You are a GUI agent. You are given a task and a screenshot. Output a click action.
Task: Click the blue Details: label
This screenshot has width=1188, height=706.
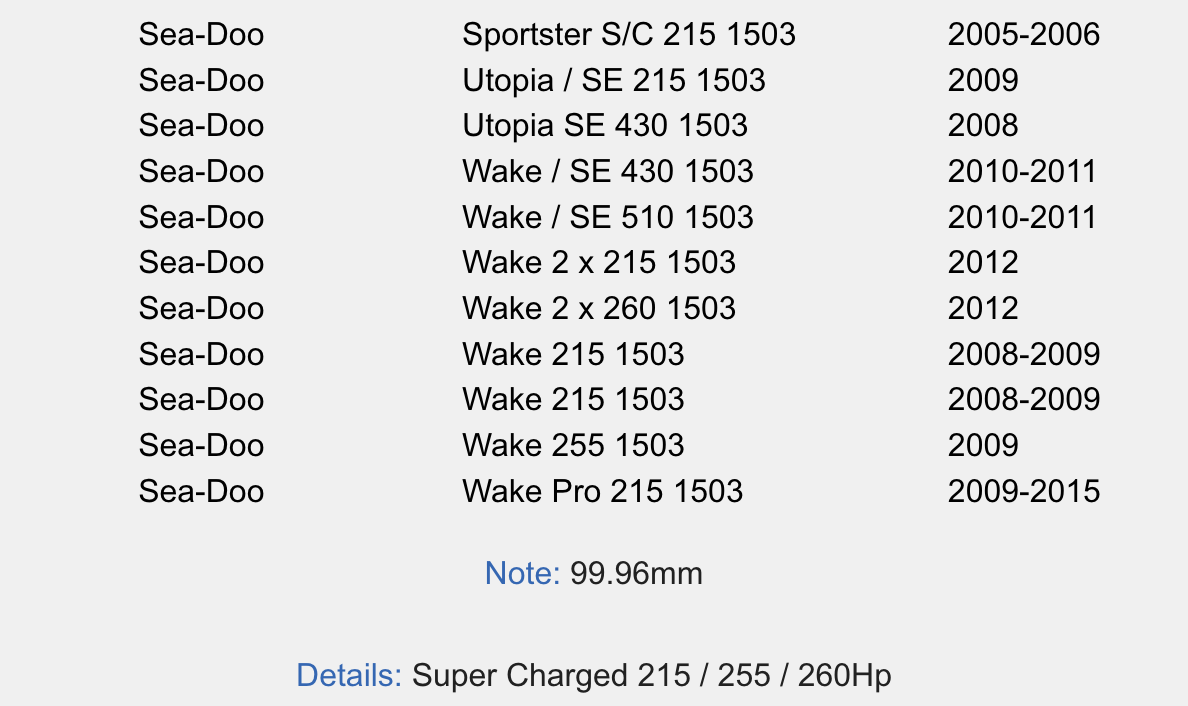349,675
